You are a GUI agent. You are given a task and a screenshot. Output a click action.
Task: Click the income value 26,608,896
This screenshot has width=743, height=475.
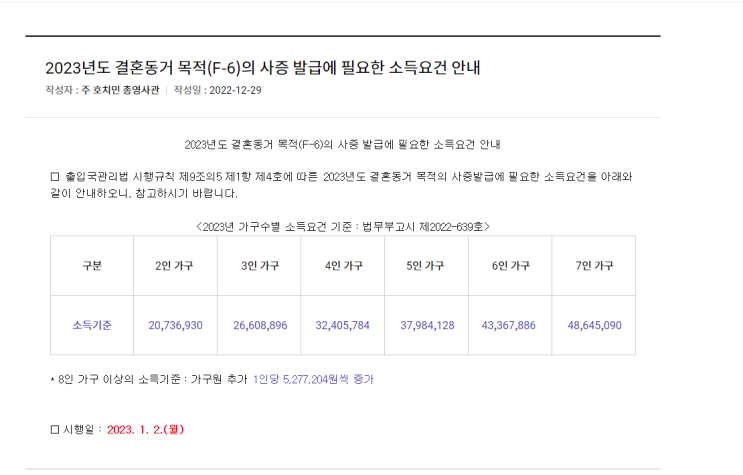pyautogui.click(x=260, y=325)
